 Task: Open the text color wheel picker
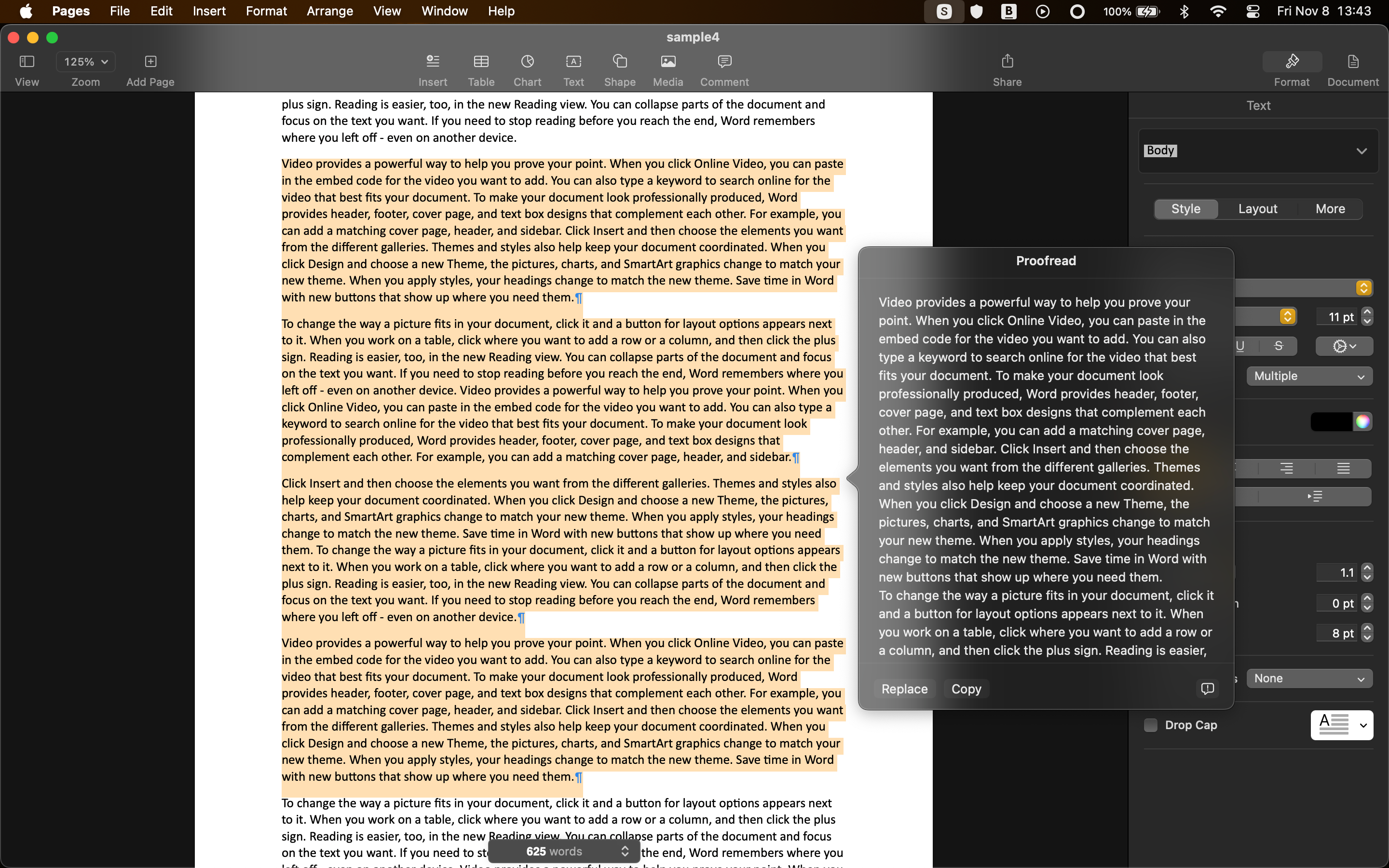click(x=1362, y=421)
